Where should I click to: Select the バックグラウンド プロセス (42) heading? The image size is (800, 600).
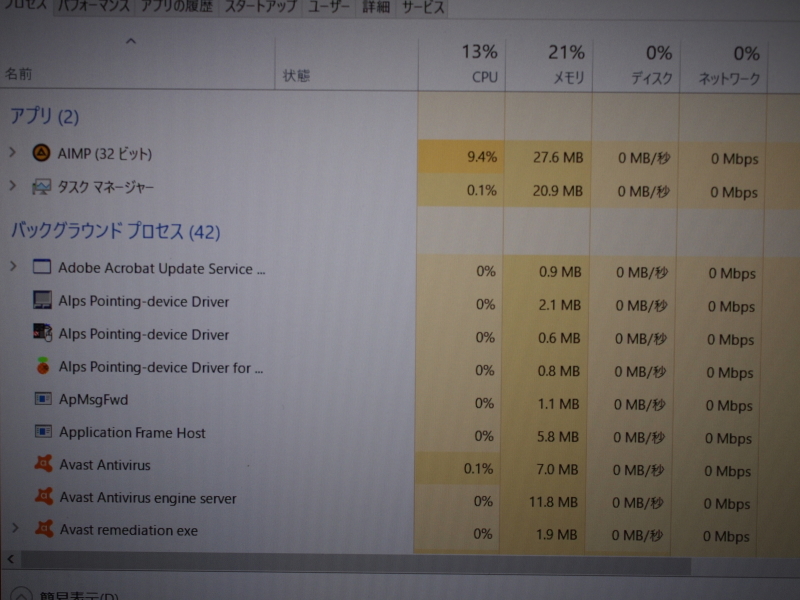point(116,232)
